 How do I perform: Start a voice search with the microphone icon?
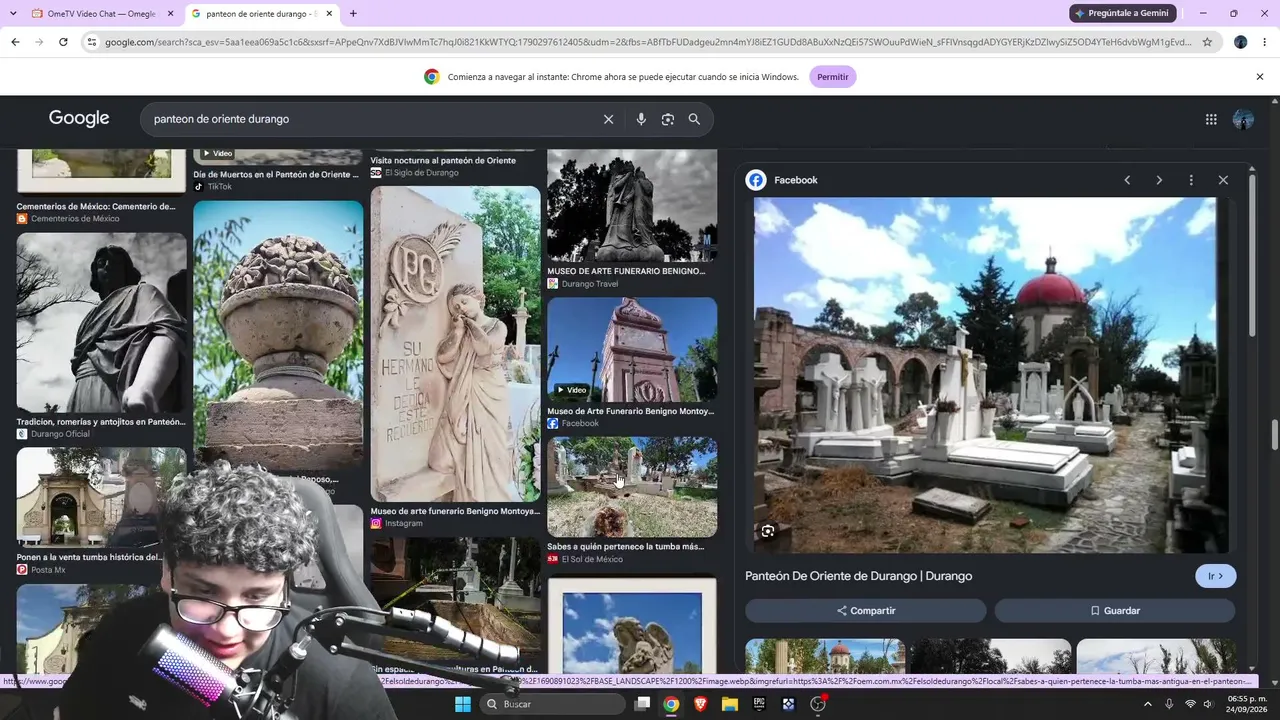tap(641, 119)
